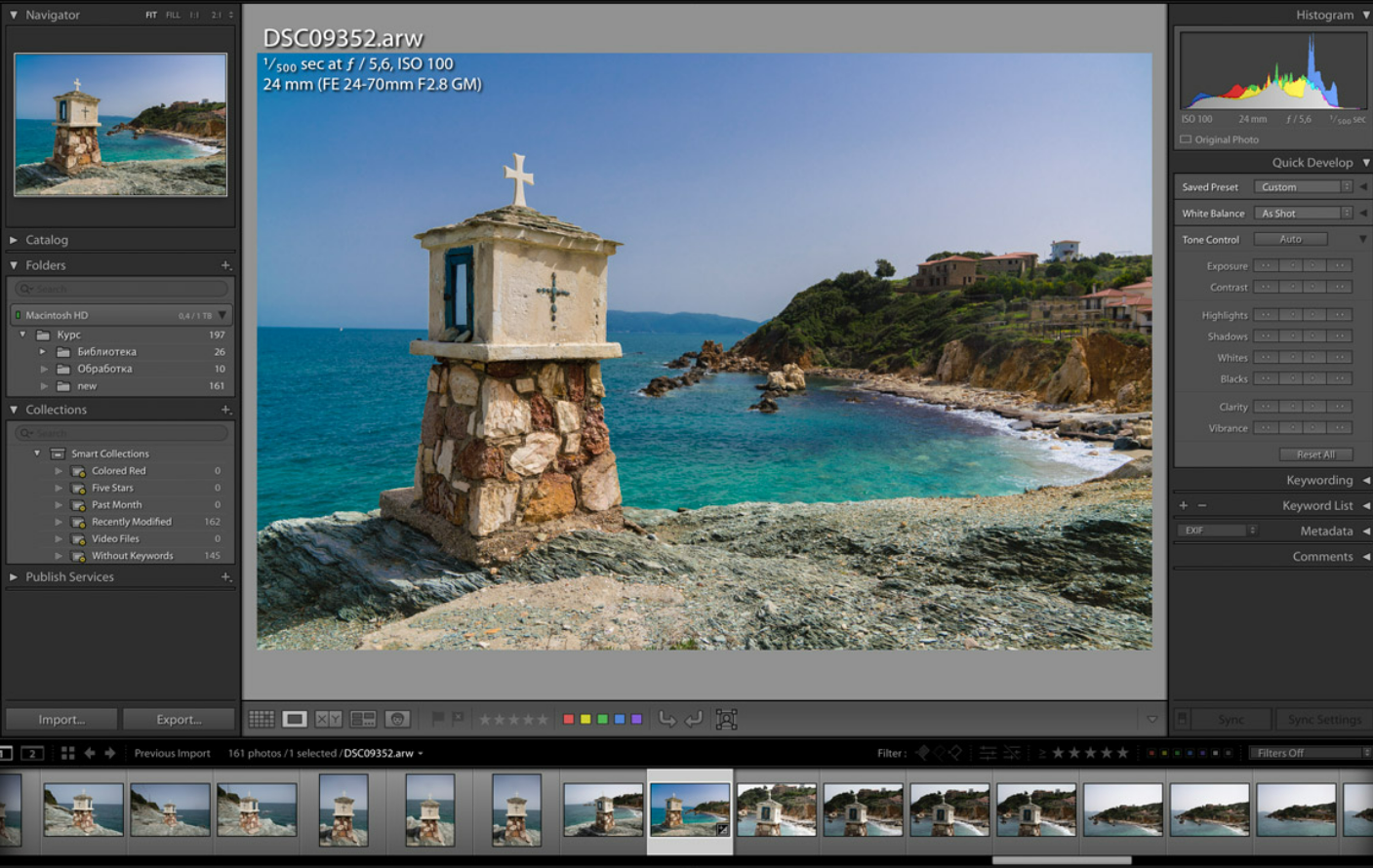Switch to Loupe view in the toolbar
This screenshot has height=868, width=1373.
point(295,719)
